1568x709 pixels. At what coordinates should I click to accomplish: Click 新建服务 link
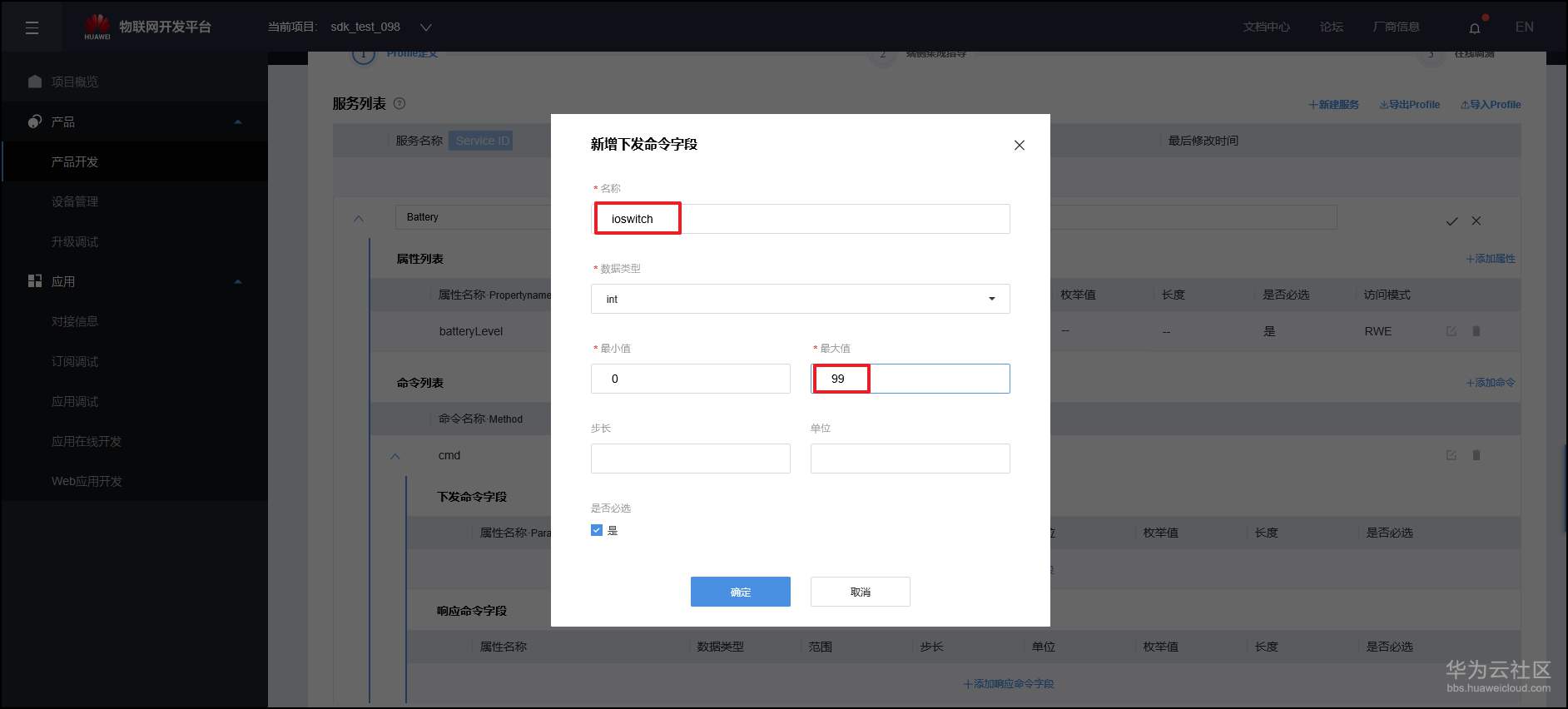(1333, 105)
